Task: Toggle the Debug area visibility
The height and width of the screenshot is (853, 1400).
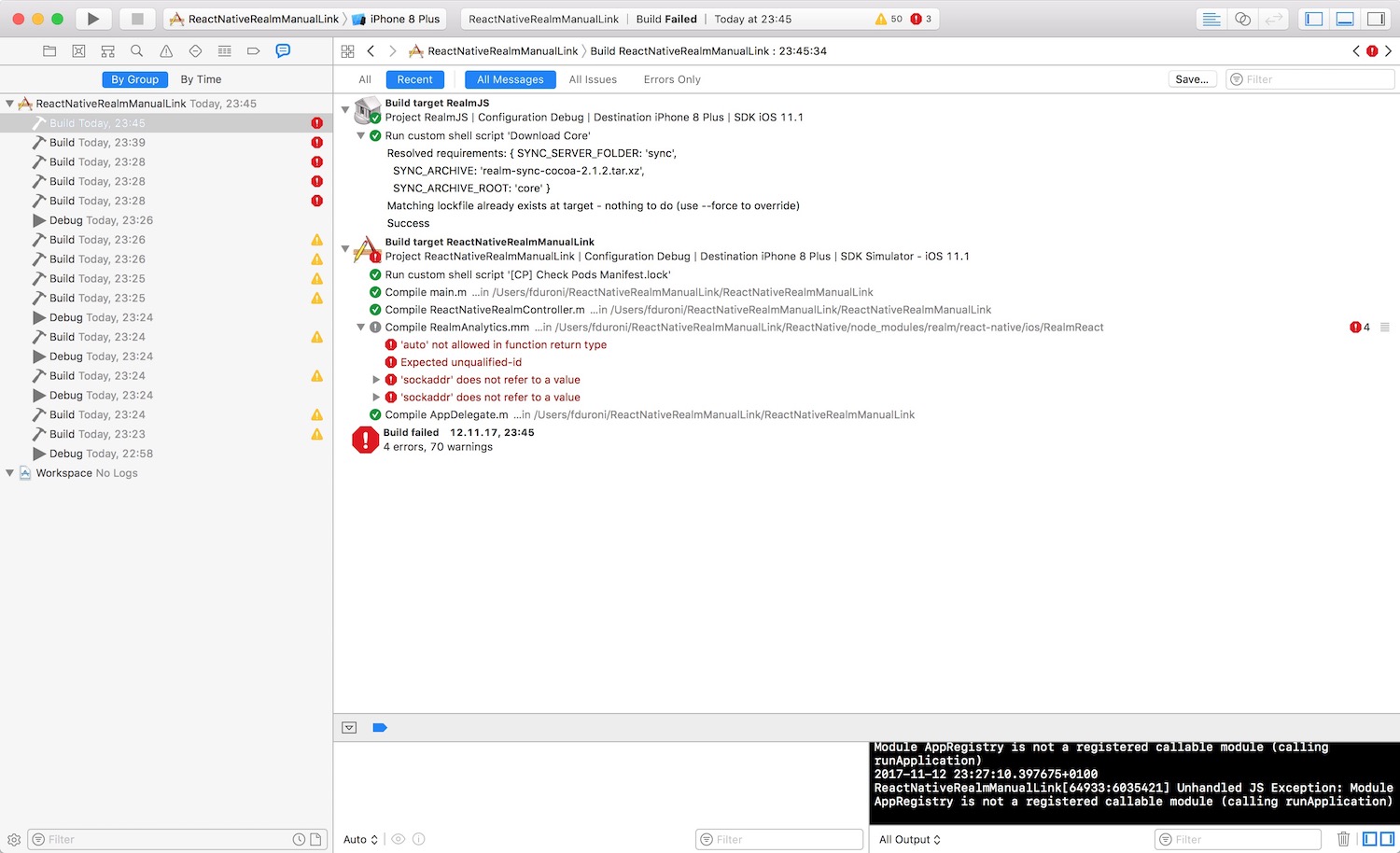Action: [x=1345, y=19]
